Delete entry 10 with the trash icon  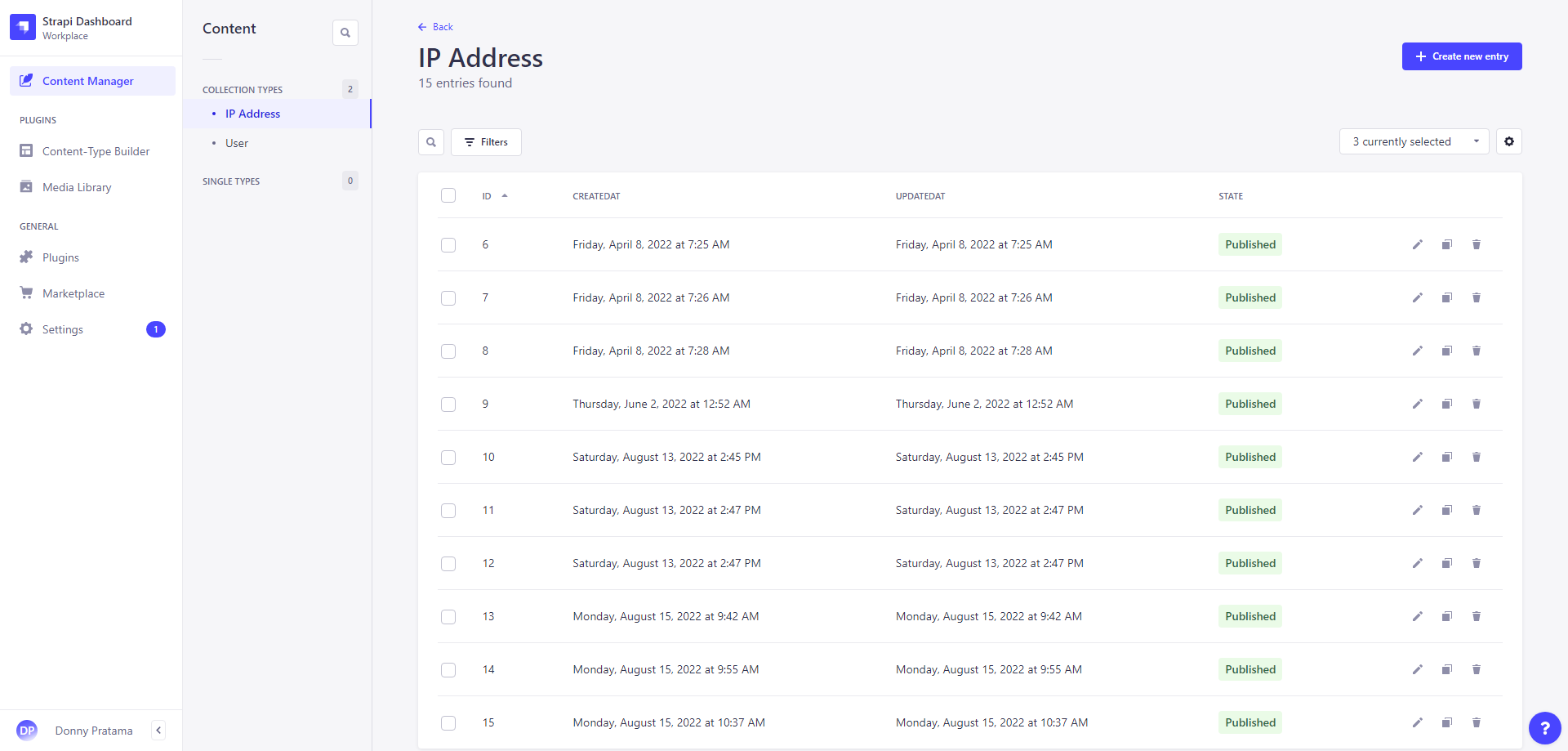pyautogui.click(x=1476, y=457)
